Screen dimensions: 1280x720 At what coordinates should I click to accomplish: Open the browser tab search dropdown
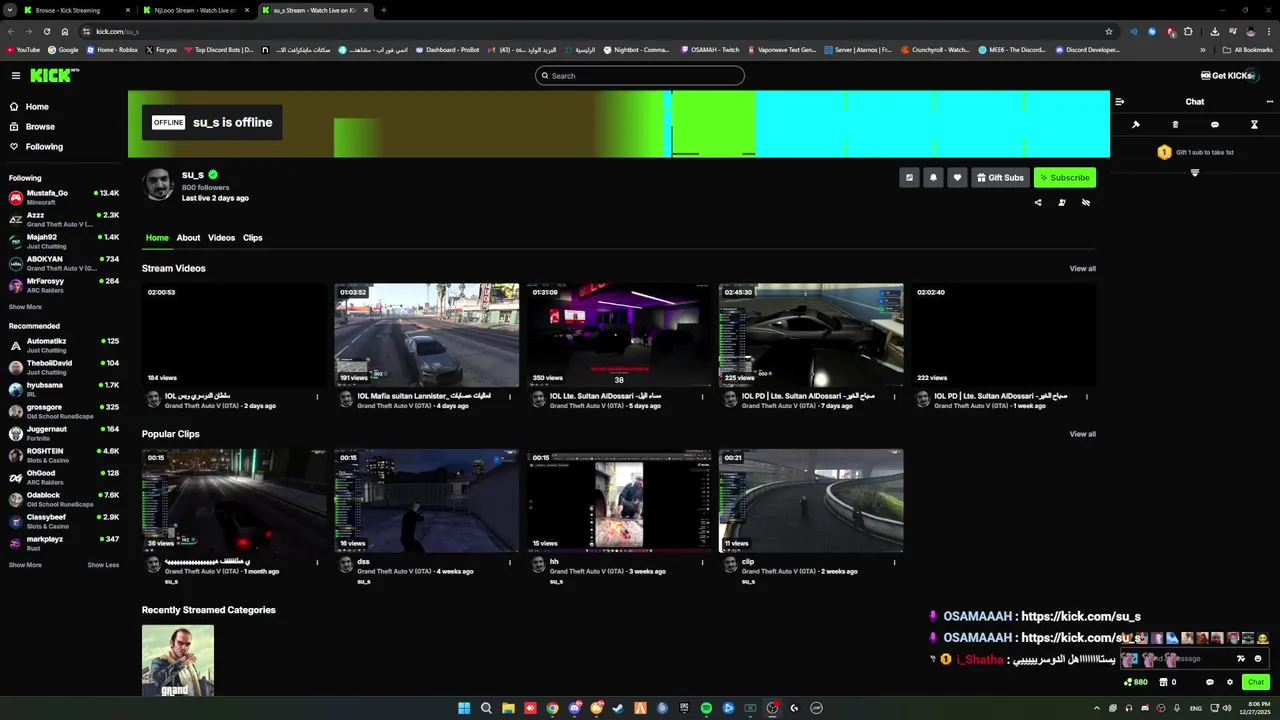[11, 10]
